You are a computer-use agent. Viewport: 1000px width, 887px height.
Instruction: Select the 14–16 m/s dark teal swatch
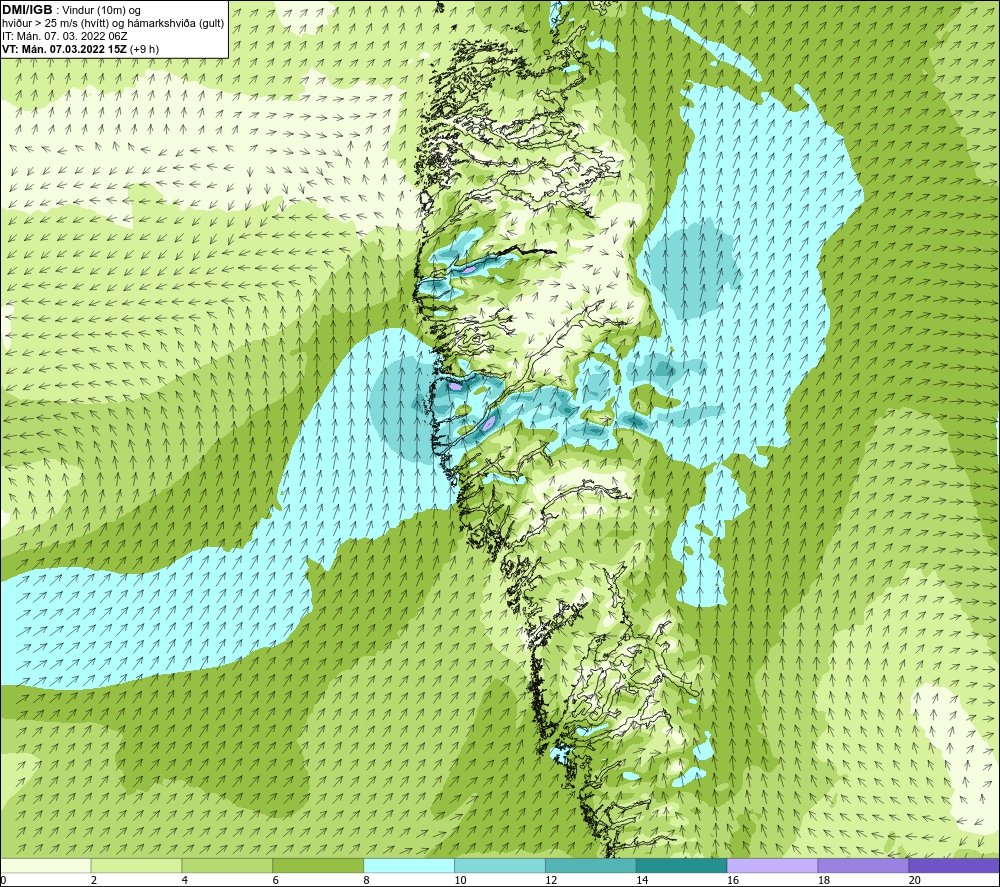(682, 865)
